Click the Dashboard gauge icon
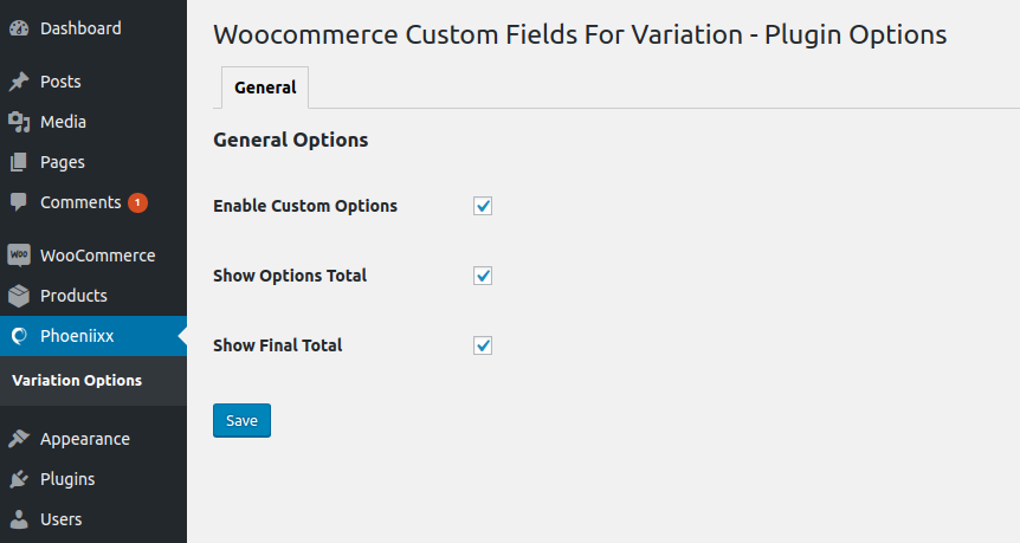Image resolution: width=1020 pixels, height=543 pixels. (19, 28)
